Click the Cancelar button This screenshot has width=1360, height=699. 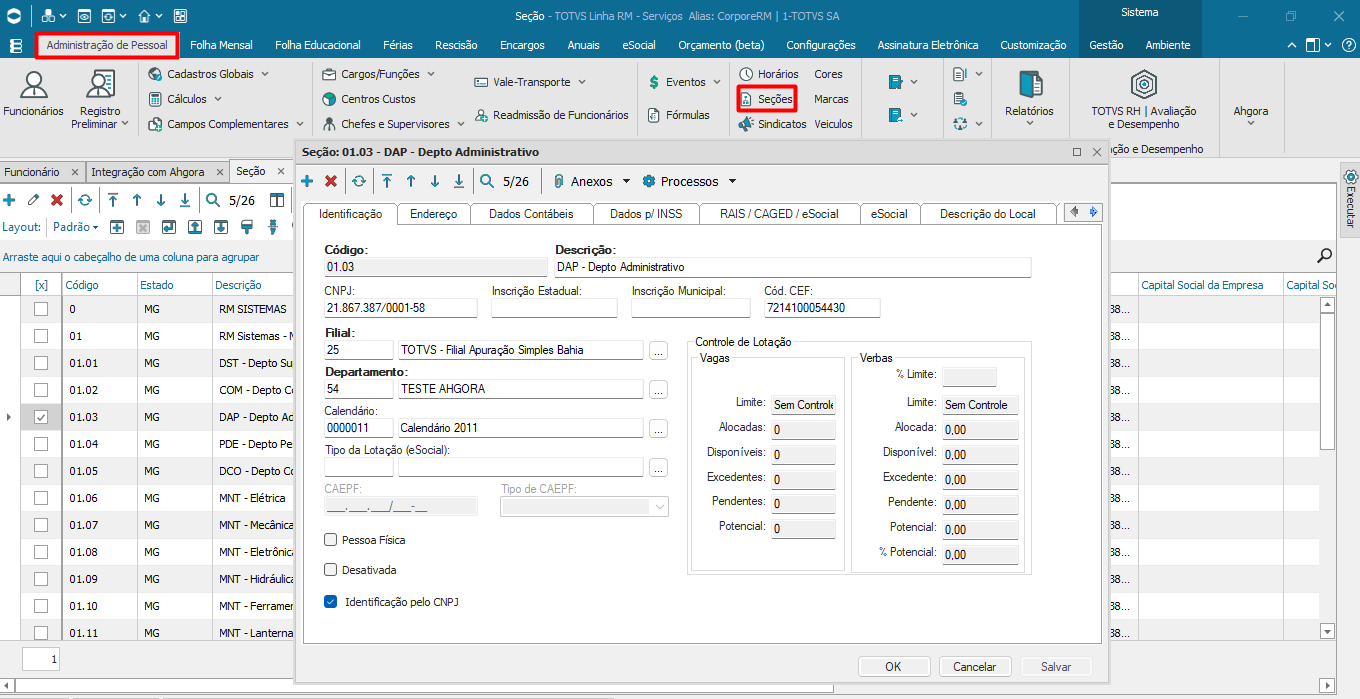975,666
